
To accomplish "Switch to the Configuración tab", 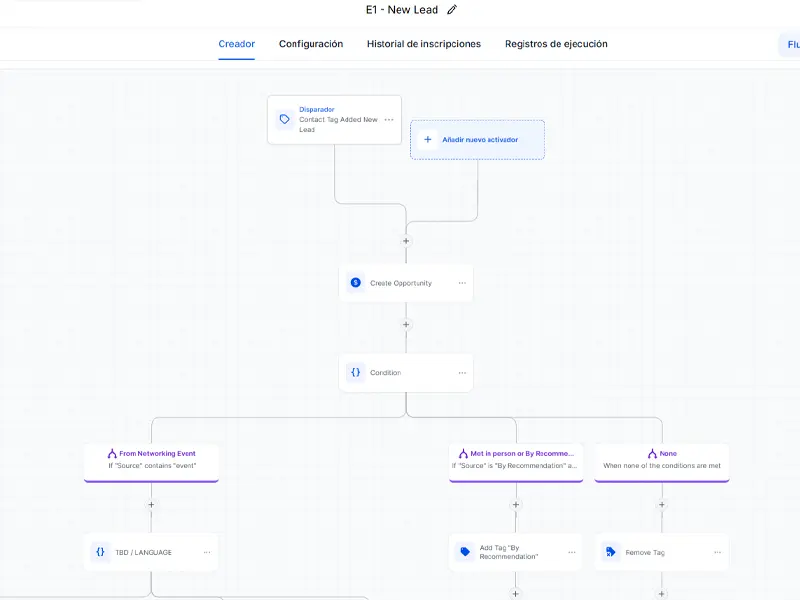I will (x=311, y=44).
